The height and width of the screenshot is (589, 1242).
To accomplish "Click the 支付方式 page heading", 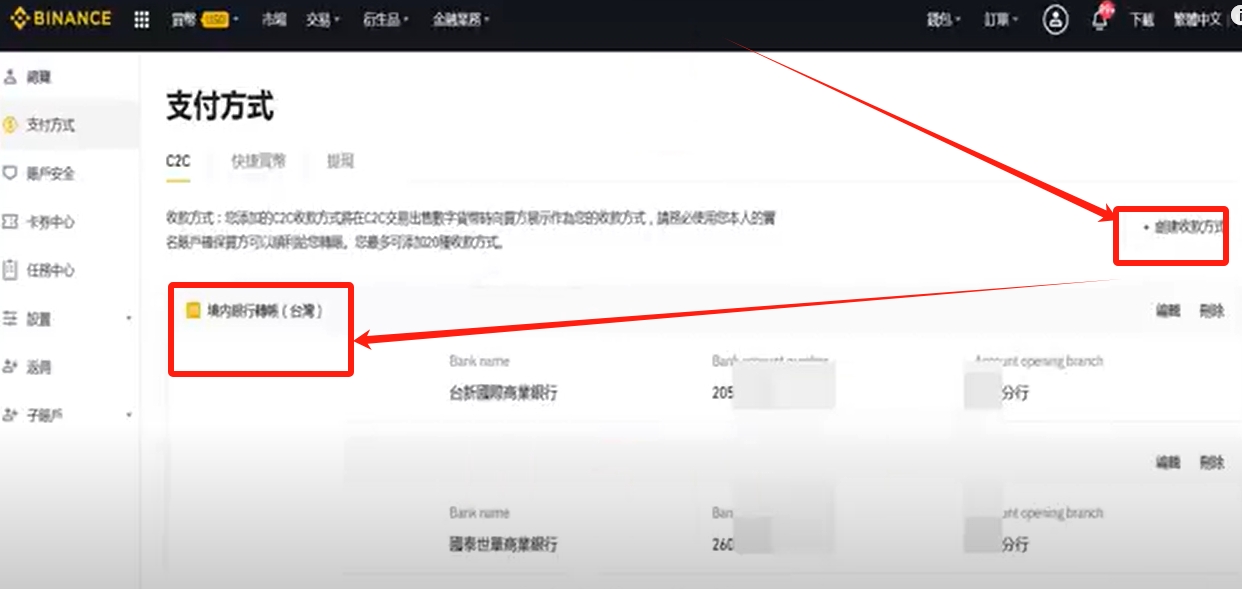I will pyautogui.click(x=220, y=106).
